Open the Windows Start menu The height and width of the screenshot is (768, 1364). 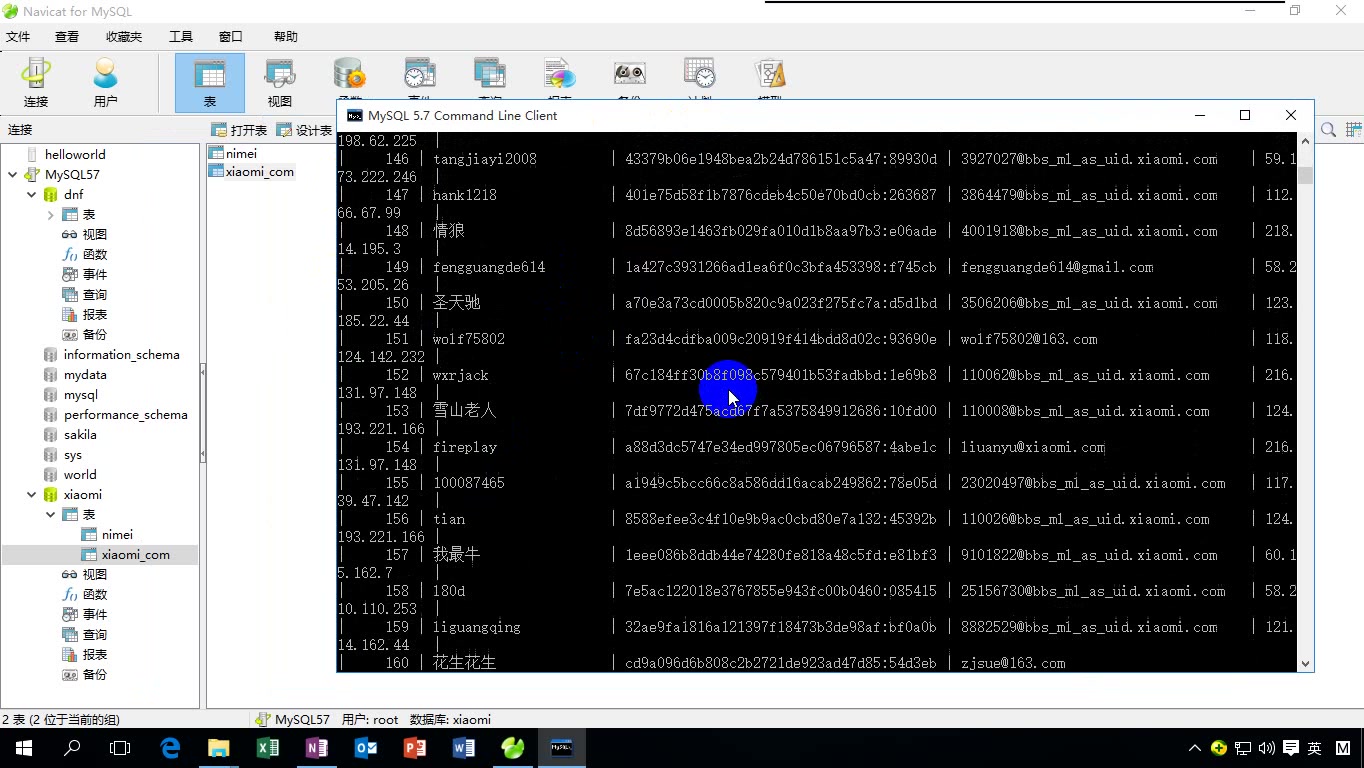click(x=24, y=748)
